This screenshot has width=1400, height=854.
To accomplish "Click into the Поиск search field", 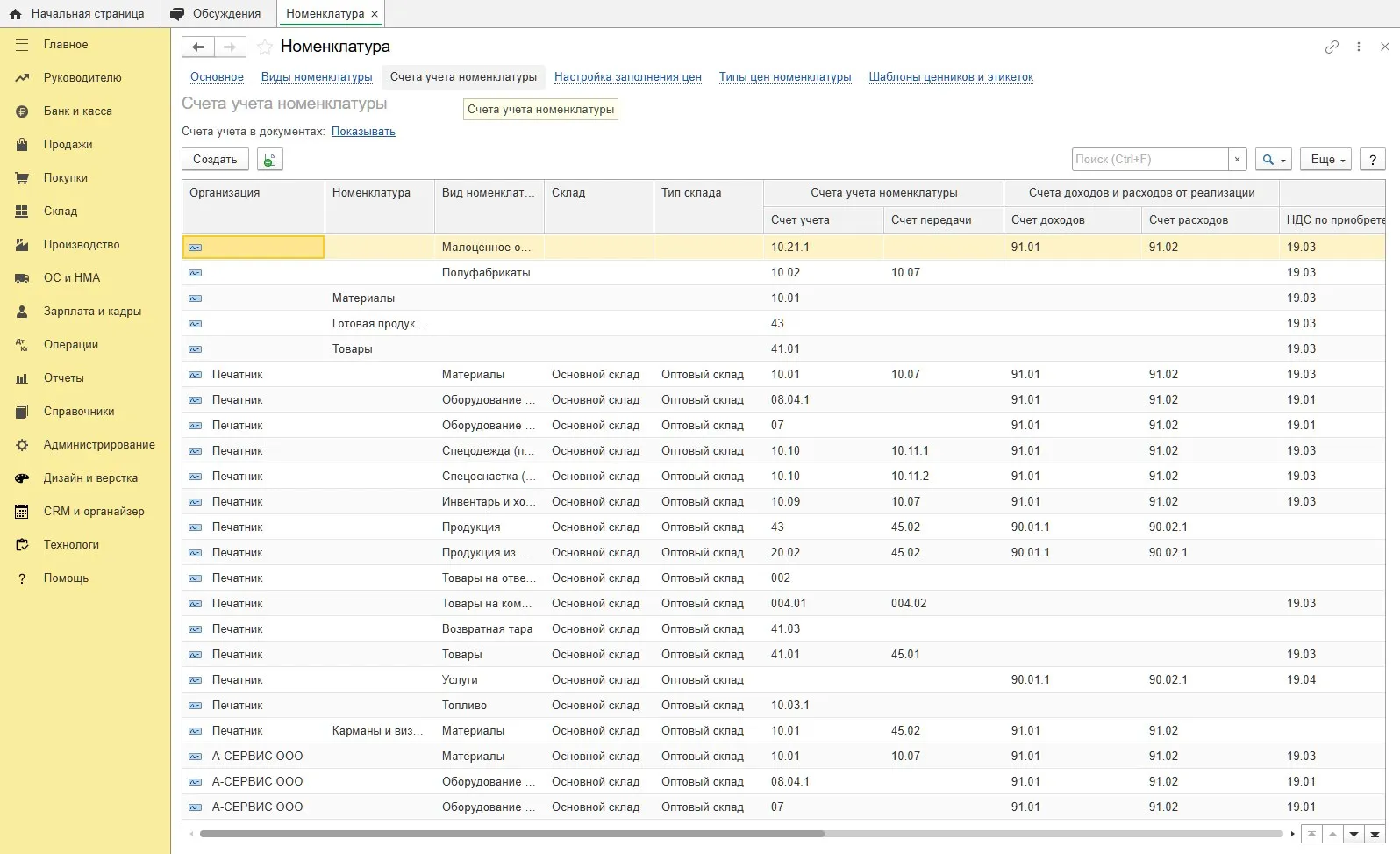I will coord(1150,159).
